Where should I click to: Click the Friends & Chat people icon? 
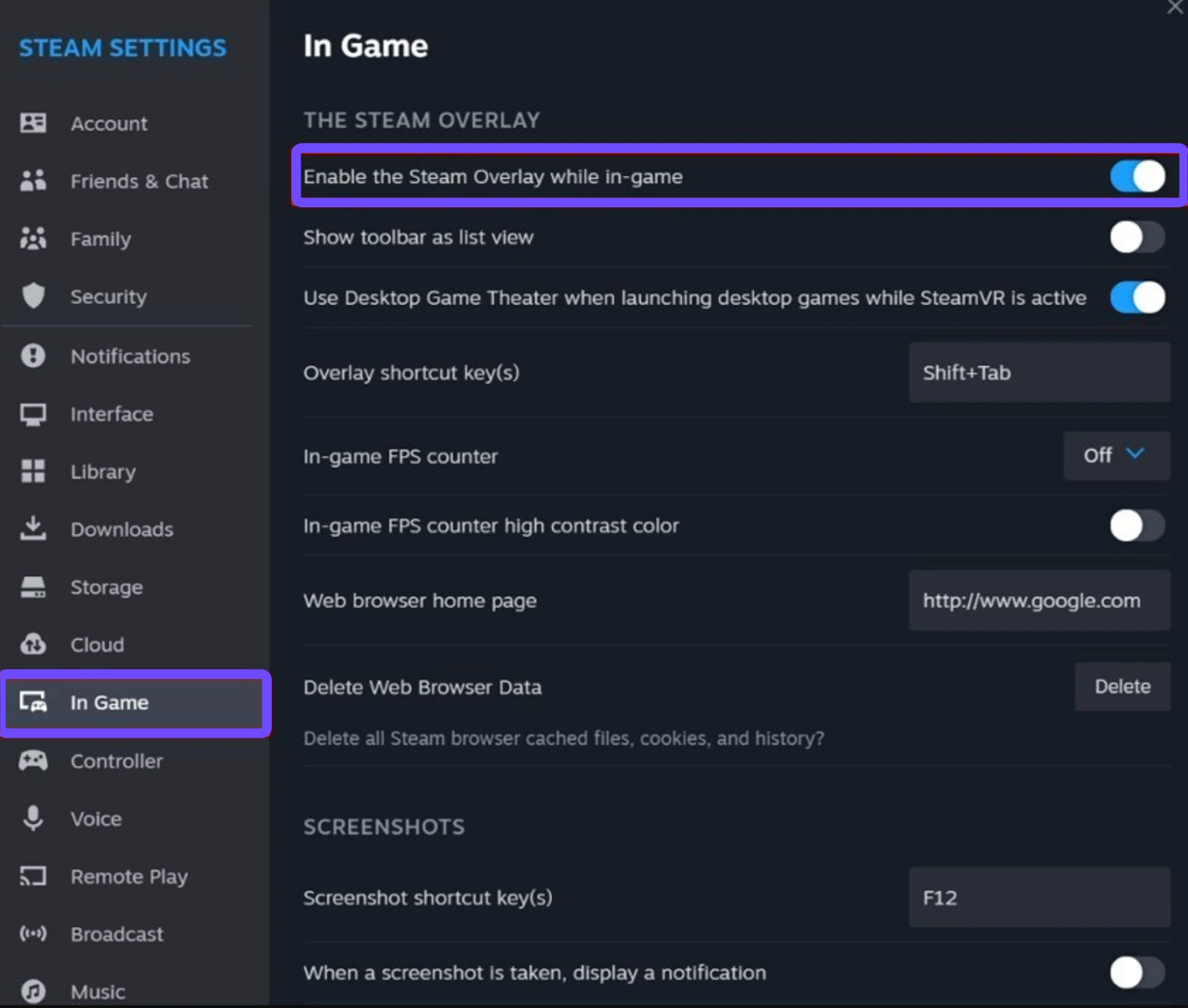click(33, 181)
